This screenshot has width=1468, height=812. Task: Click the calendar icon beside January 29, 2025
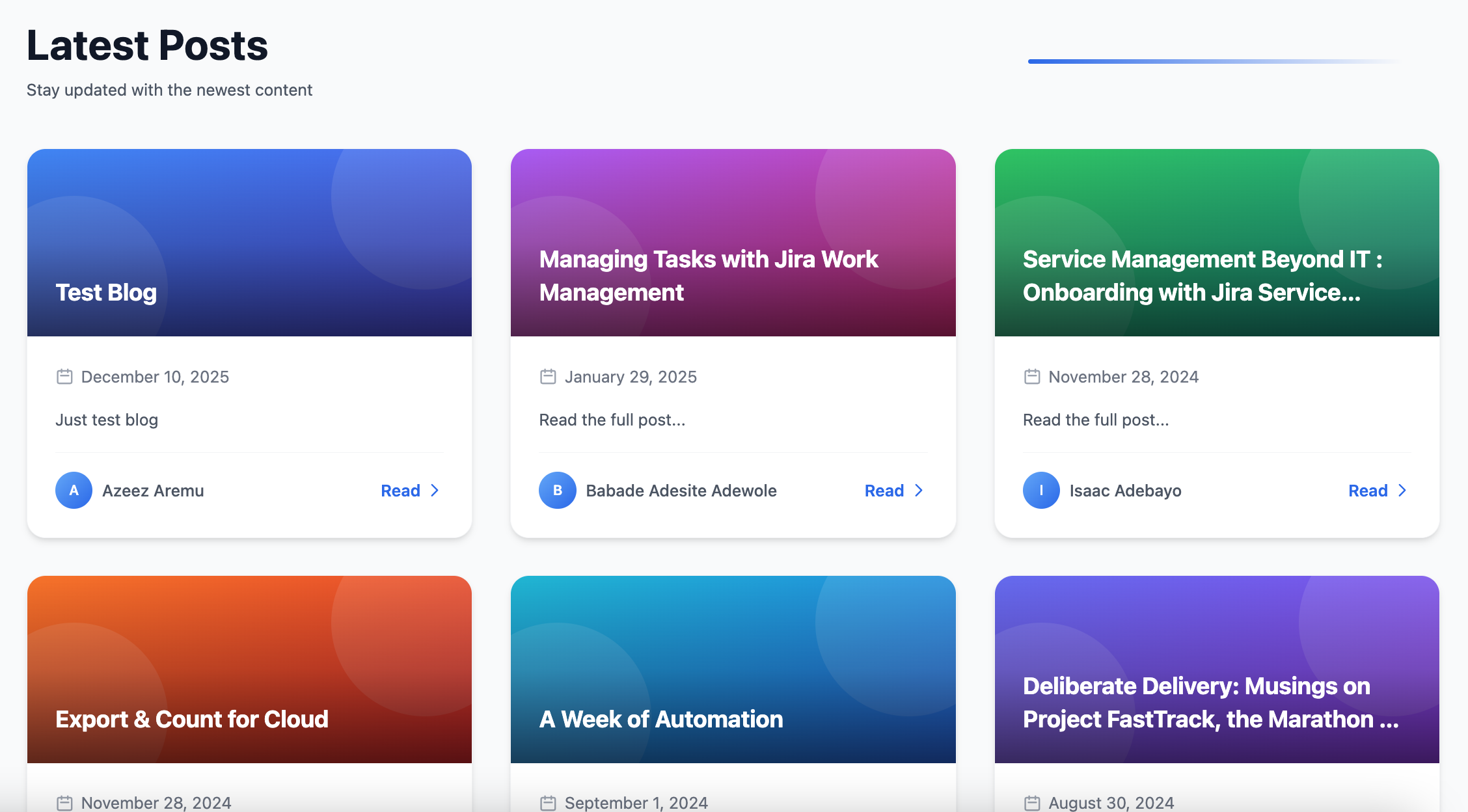(548, 377)
